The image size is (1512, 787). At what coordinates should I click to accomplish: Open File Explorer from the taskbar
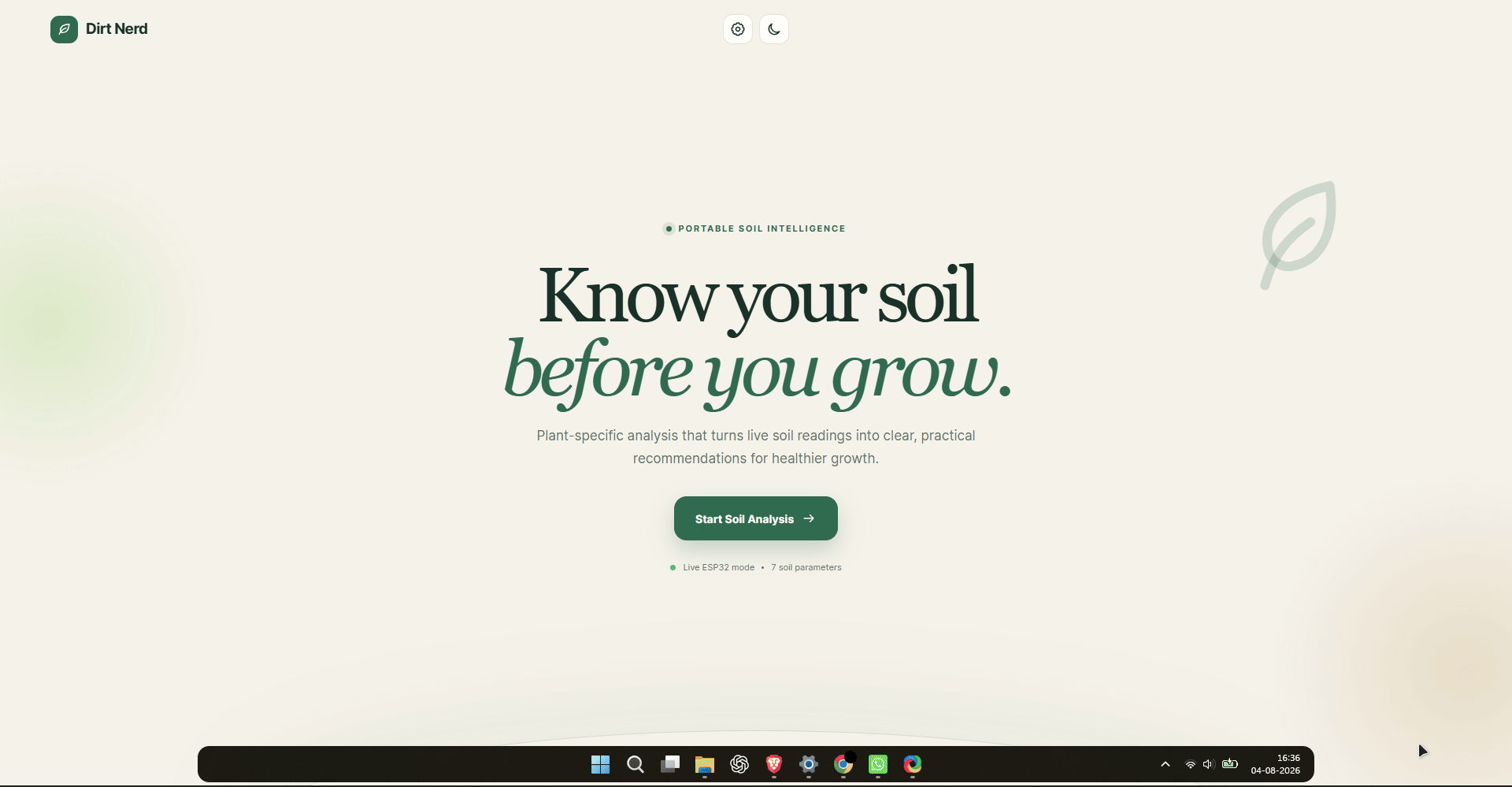pos(705,764)
